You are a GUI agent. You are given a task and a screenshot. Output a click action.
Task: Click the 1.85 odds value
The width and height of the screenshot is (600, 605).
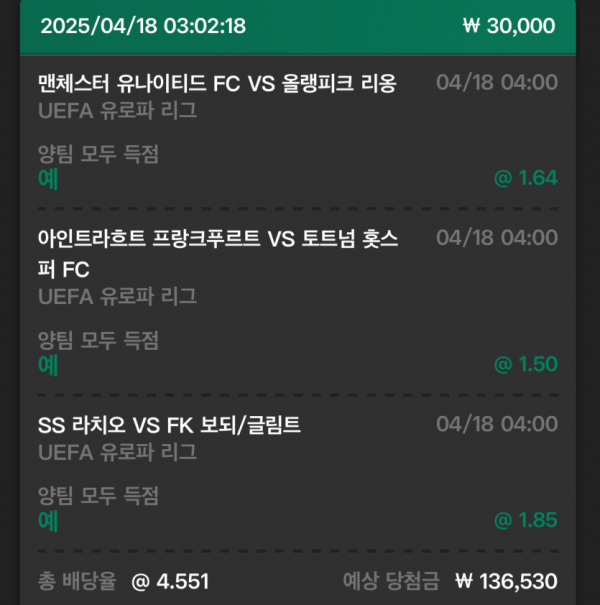click(x=526, y=521)
